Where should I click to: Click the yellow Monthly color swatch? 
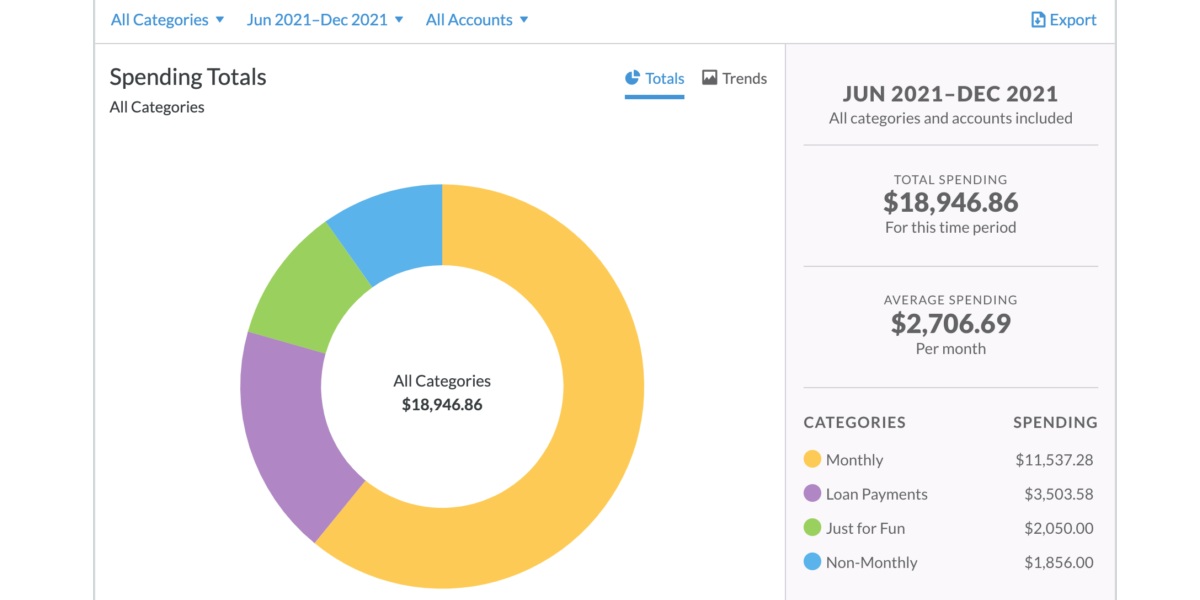click(813, 460)
